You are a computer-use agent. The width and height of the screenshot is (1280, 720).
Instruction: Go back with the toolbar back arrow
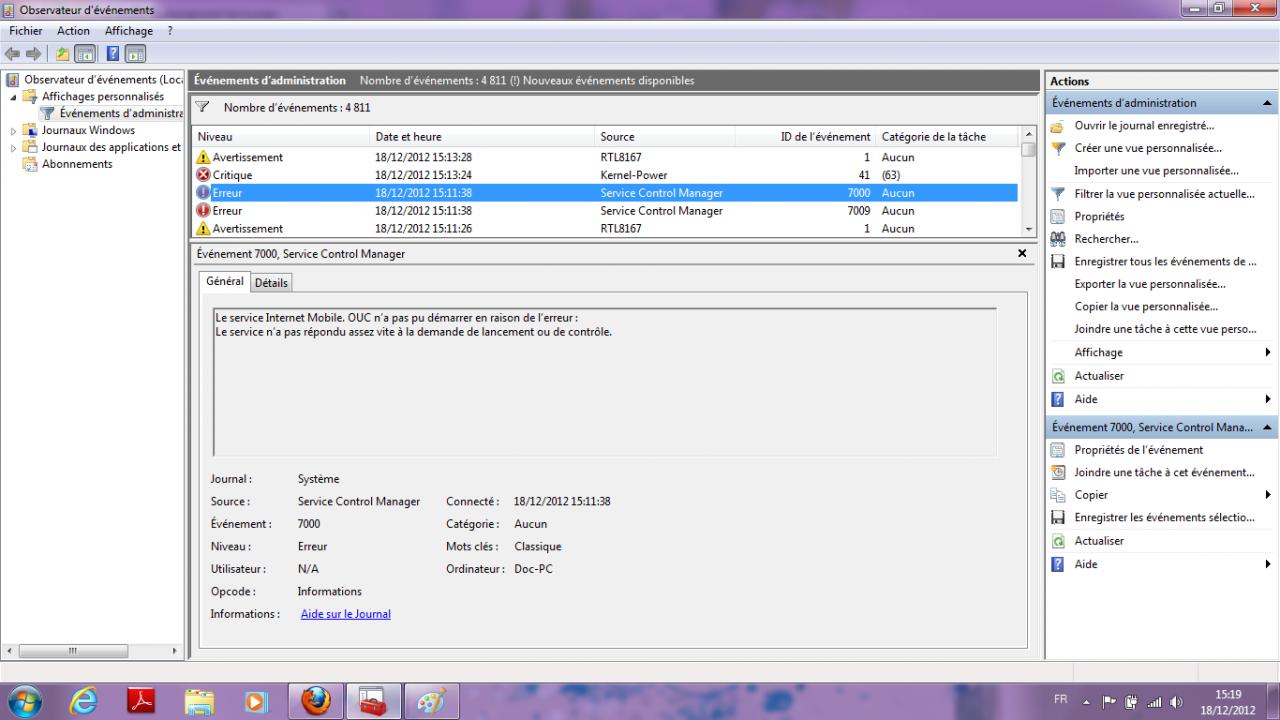13,53
